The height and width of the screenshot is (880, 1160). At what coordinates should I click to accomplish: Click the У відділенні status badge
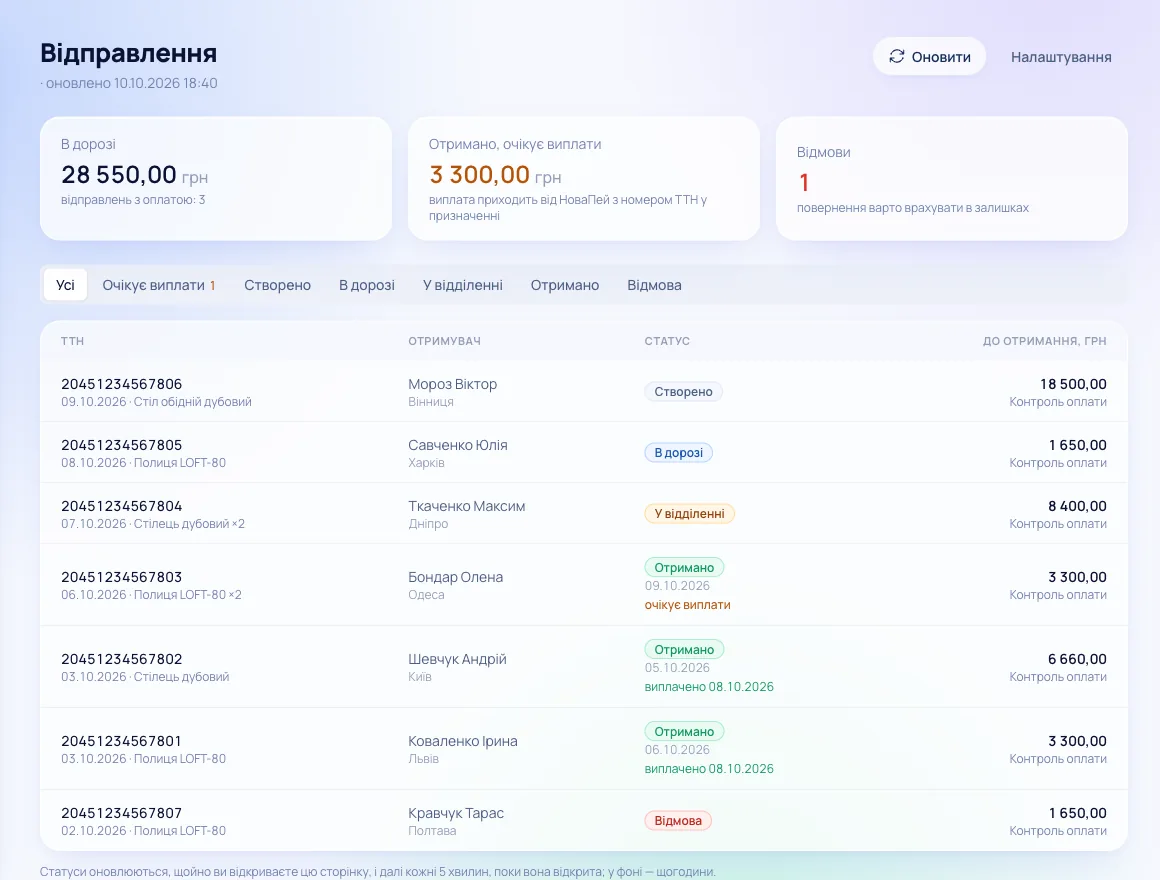[x=689, y=513]
